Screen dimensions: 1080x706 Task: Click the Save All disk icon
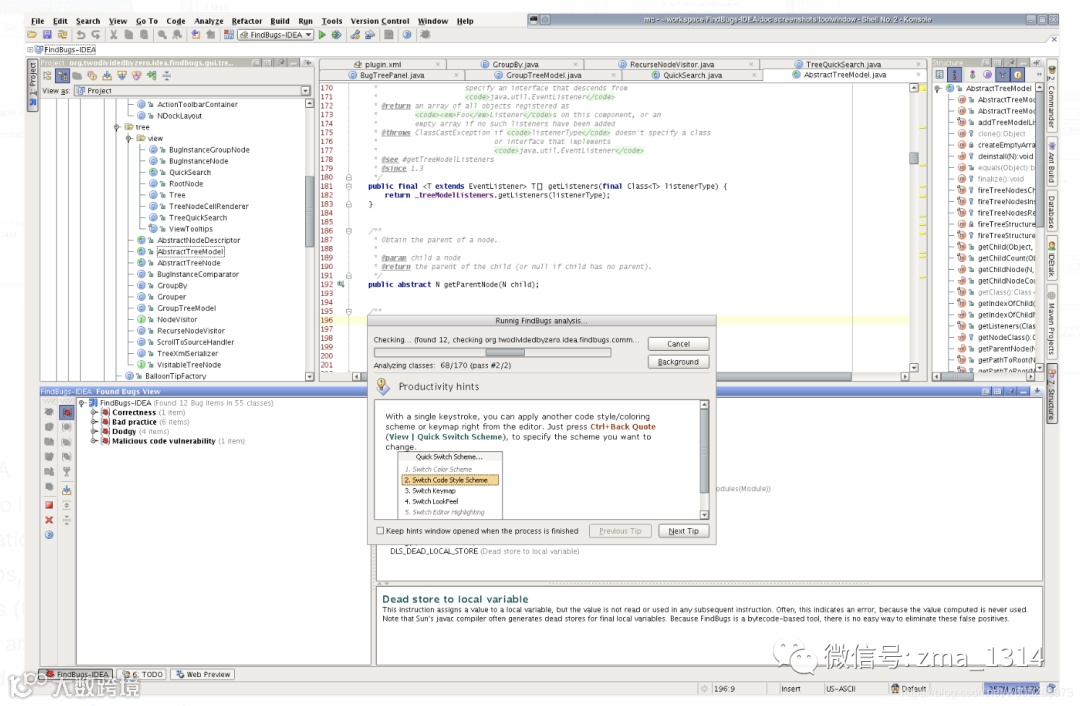(47, 34)
